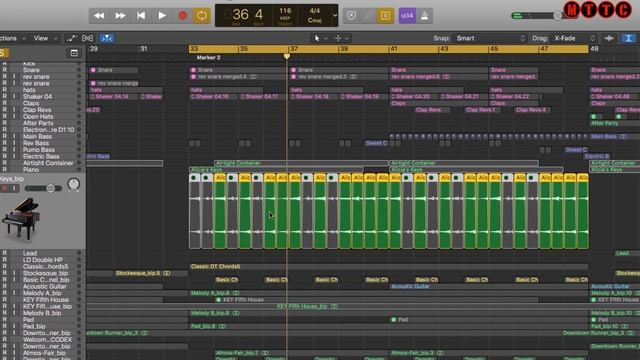Open the Snap Smart dropdown

[x=490, y=38]
